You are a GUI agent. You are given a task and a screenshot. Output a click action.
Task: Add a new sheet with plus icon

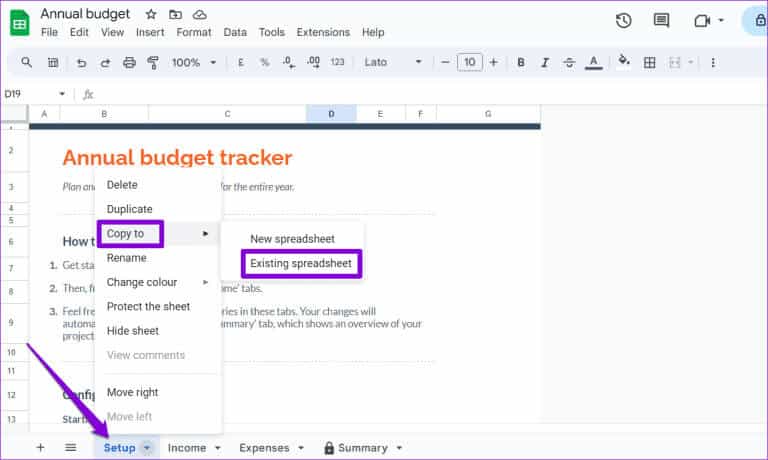40,447
